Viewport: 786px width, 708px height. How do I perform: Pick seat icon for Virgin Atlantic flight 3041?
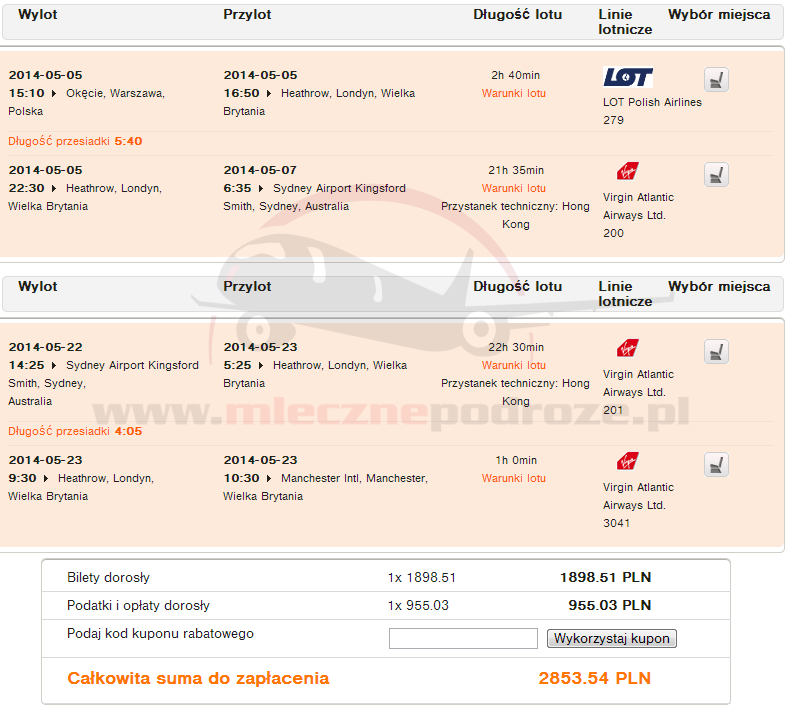coord(715,465)
